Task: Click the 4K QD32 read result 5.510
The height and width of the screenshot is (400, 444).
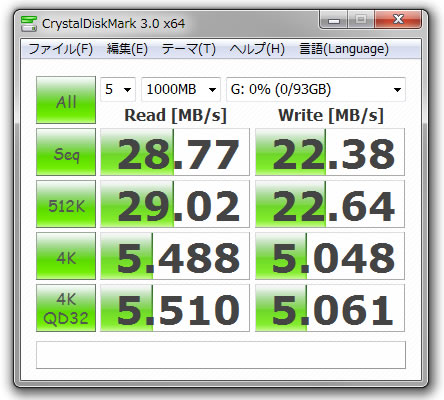Action: (x=175, y=308)
